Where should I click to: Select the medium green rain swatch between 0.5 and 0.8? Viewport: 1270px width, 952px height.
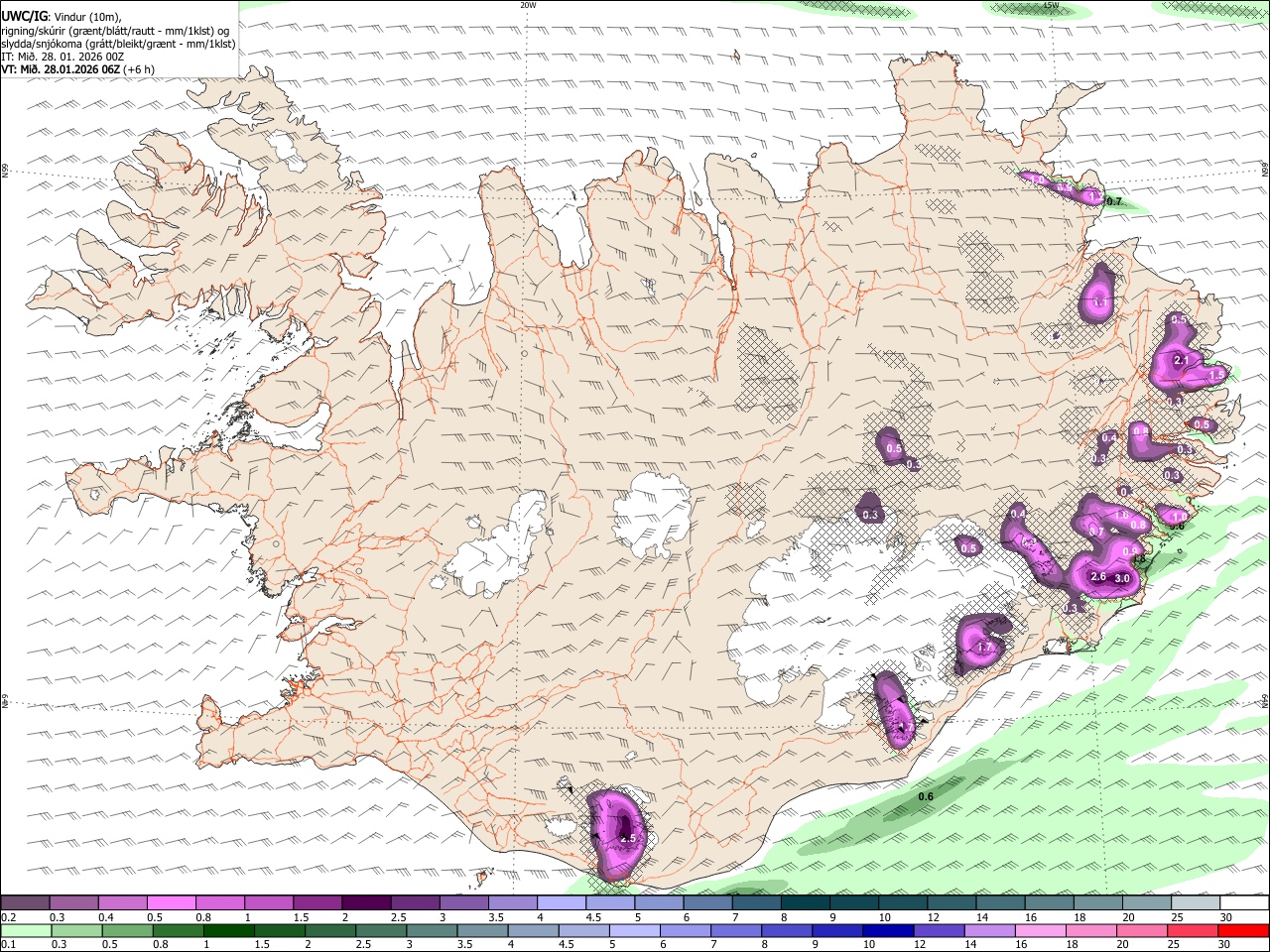[127, 931]
